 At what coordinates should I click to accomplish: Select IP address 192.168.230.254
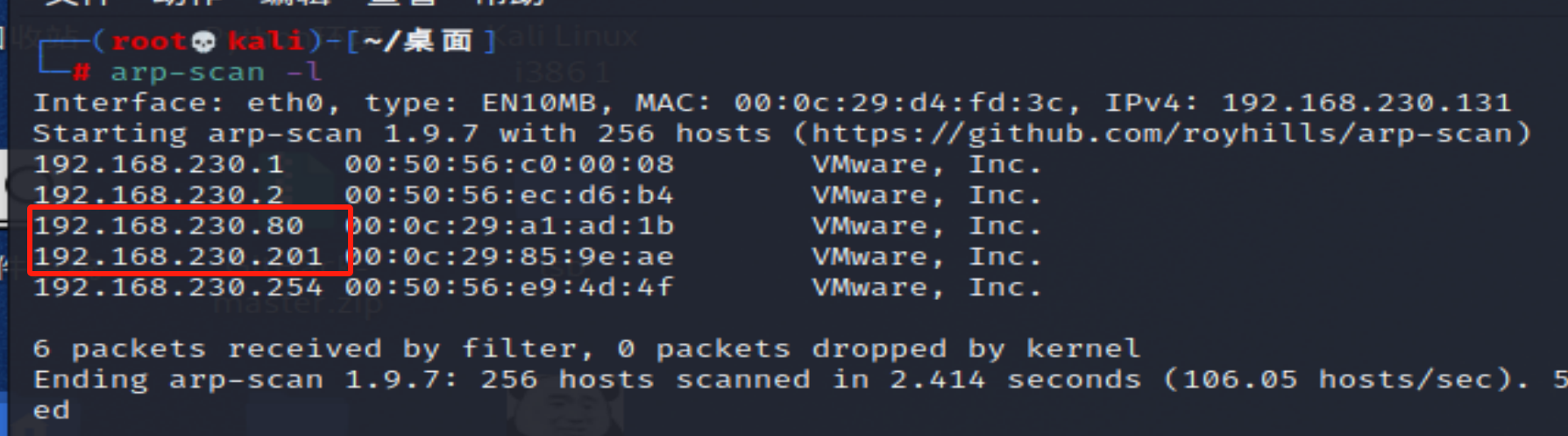coord(178,287)
